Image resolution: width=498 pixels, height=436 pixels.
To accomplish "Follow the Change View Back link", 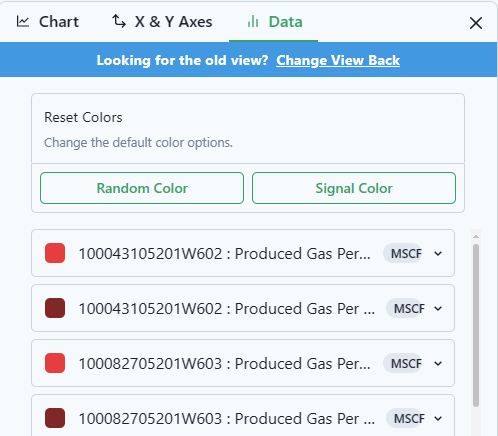I will [338, 60].
